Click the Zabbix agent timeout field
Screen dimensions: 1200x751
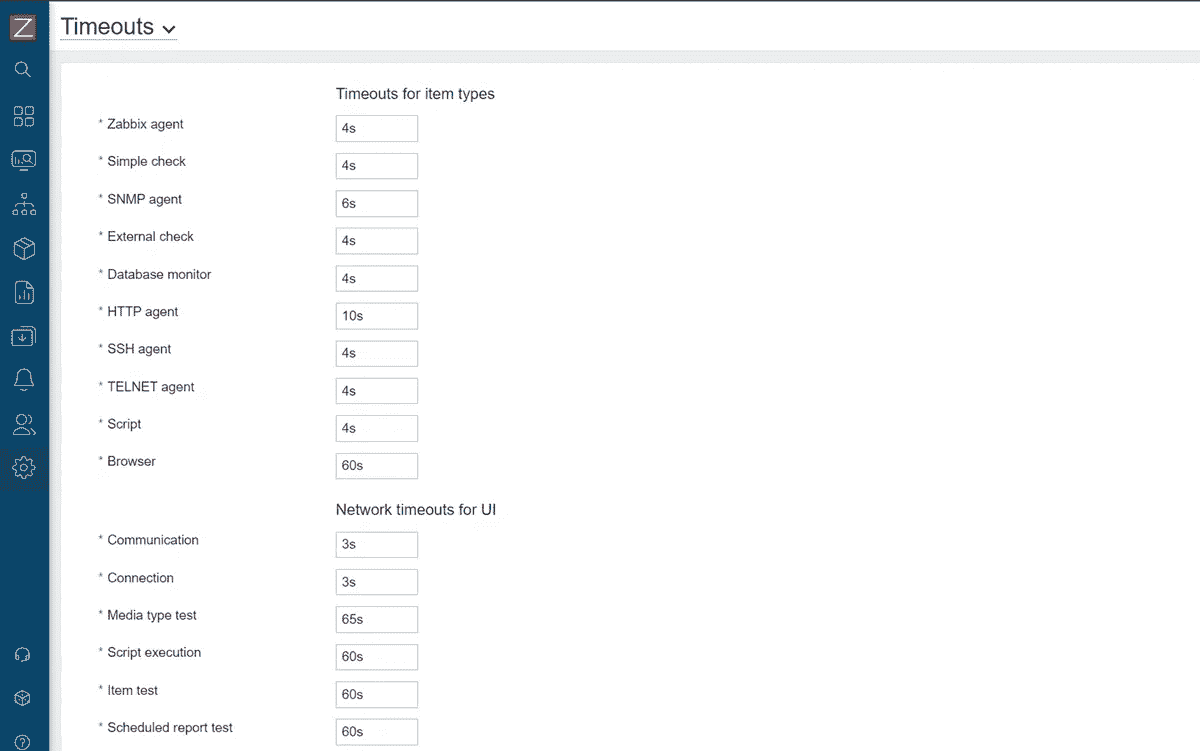point(376,128)
